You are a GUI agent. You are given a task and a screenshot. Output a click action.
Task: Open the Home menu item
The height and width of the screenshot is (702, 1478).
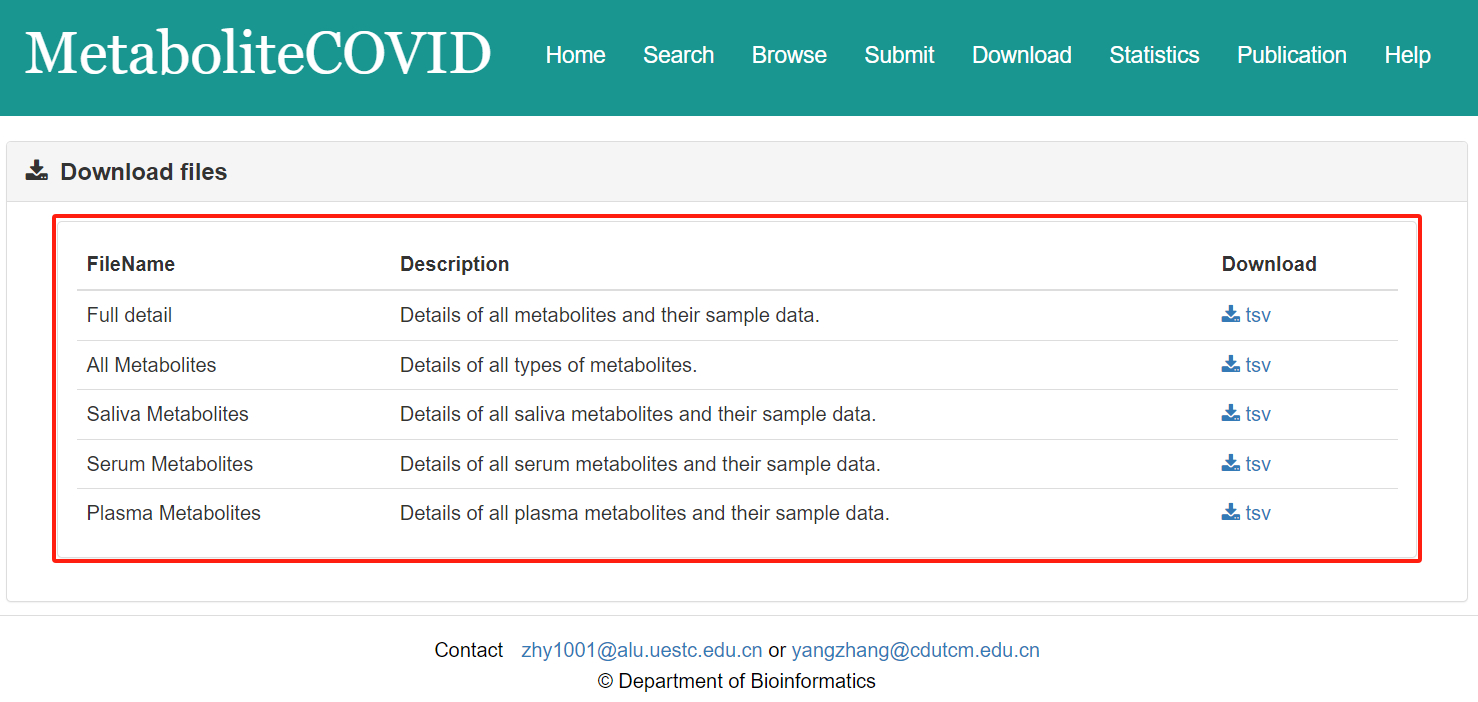[x=575, y=55]
